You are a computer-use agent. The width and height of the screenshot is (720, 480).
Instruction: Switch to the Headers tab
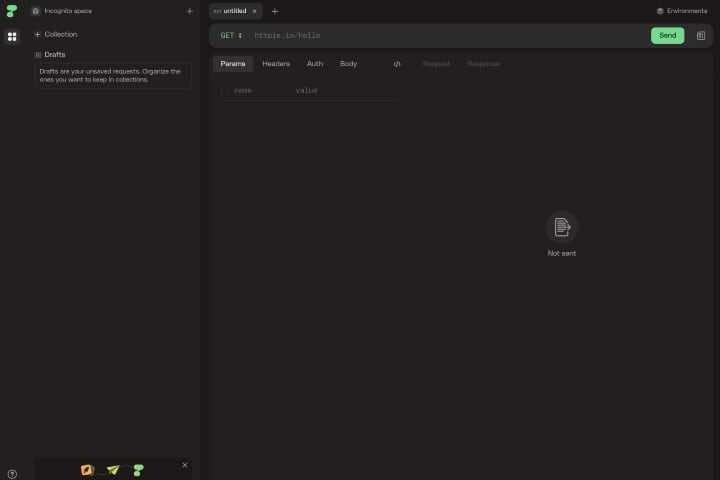[x=276, y=64]
